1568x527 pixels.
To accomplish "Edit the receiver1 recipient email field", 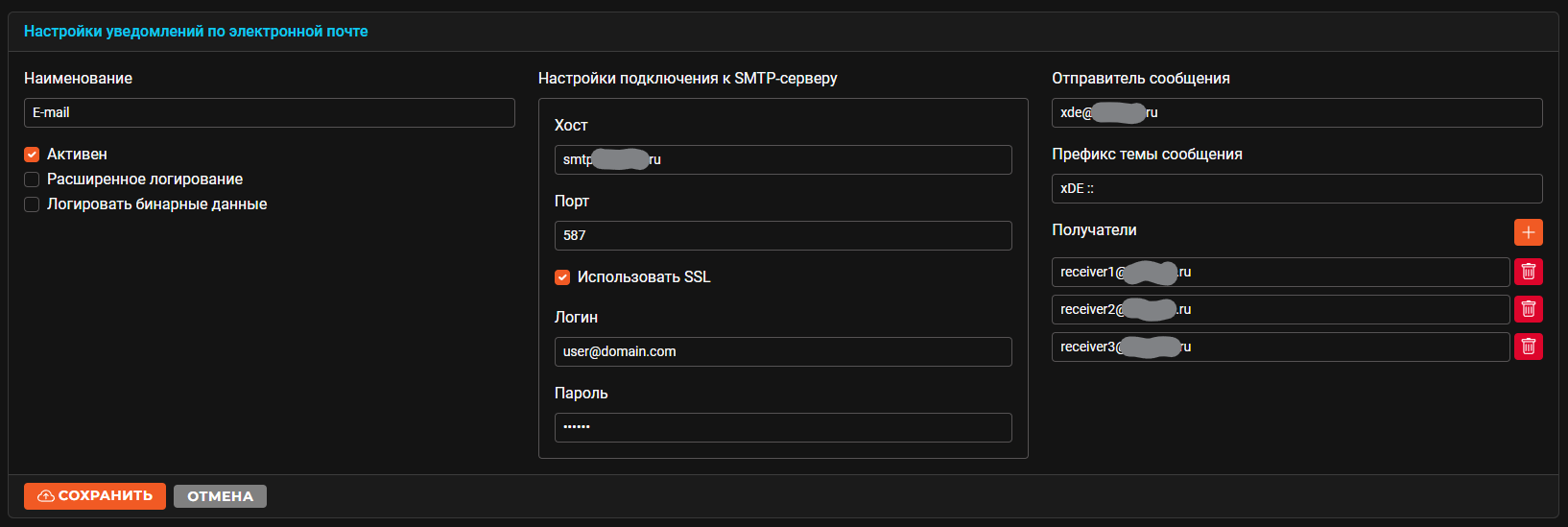I will coord(1281,272).
